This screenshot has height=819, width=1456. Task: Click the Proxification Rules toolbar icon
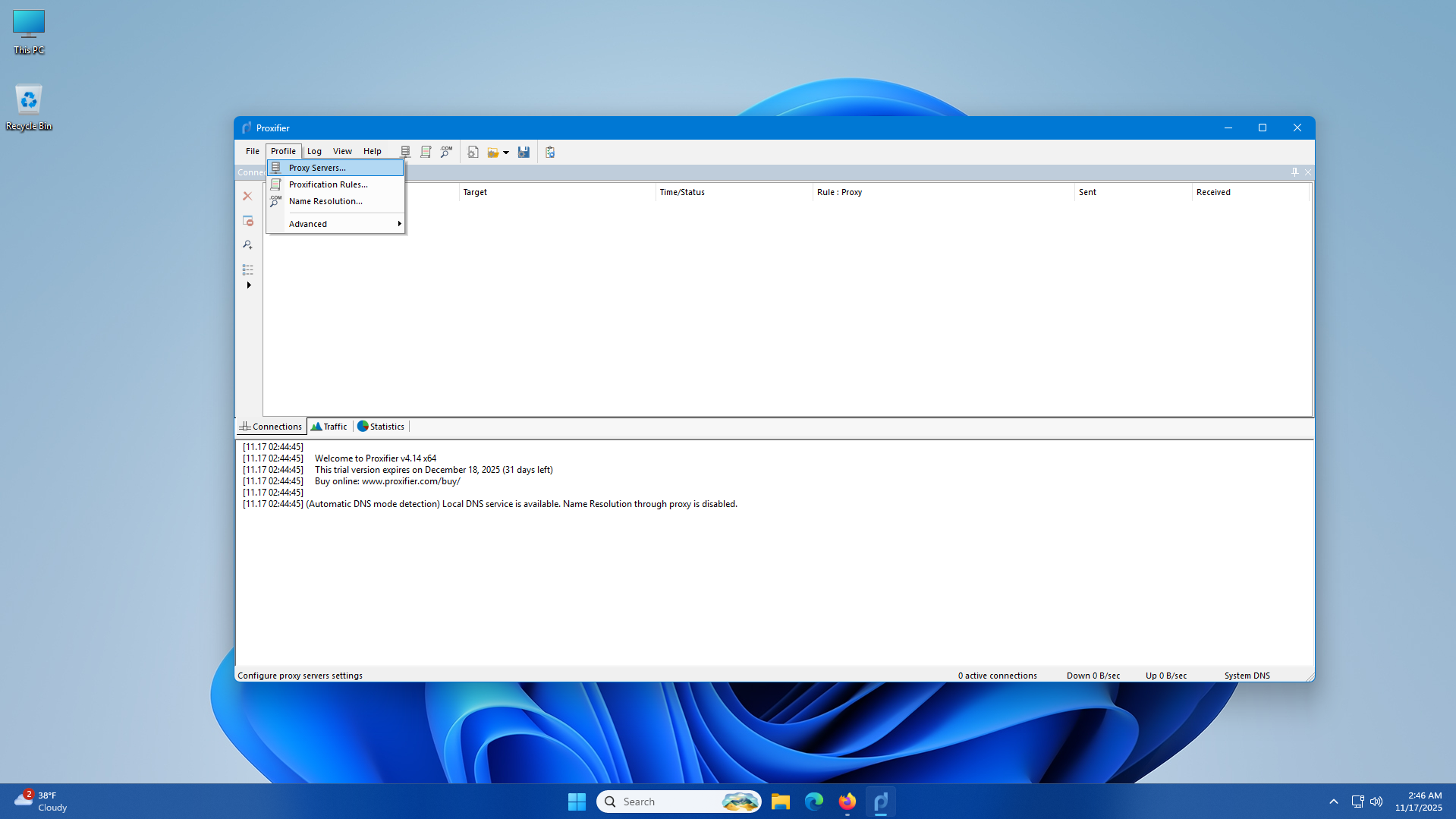(x=426, y=152)
